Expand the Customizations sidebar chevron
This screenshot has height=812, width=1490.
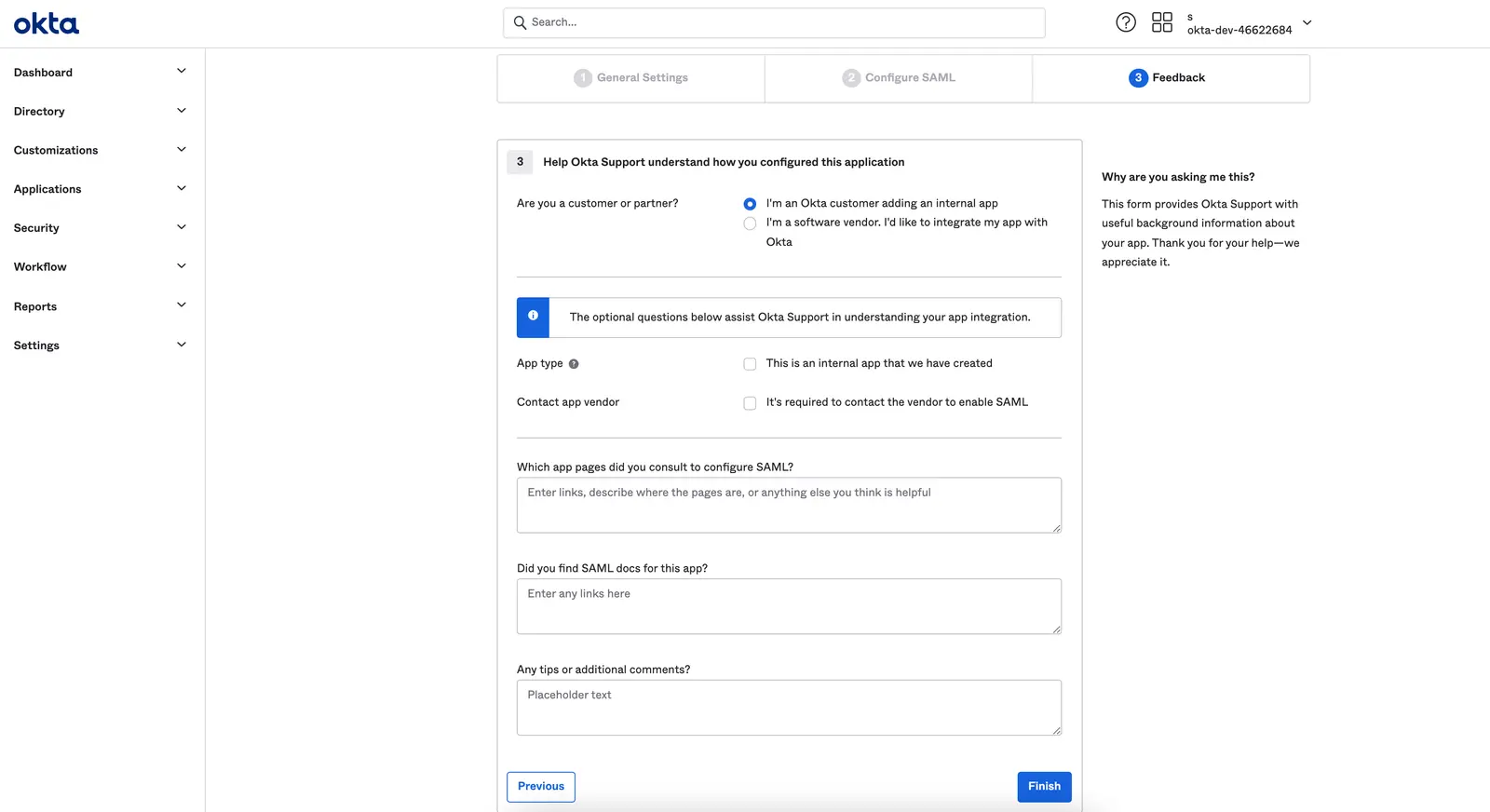click(182, 149)
